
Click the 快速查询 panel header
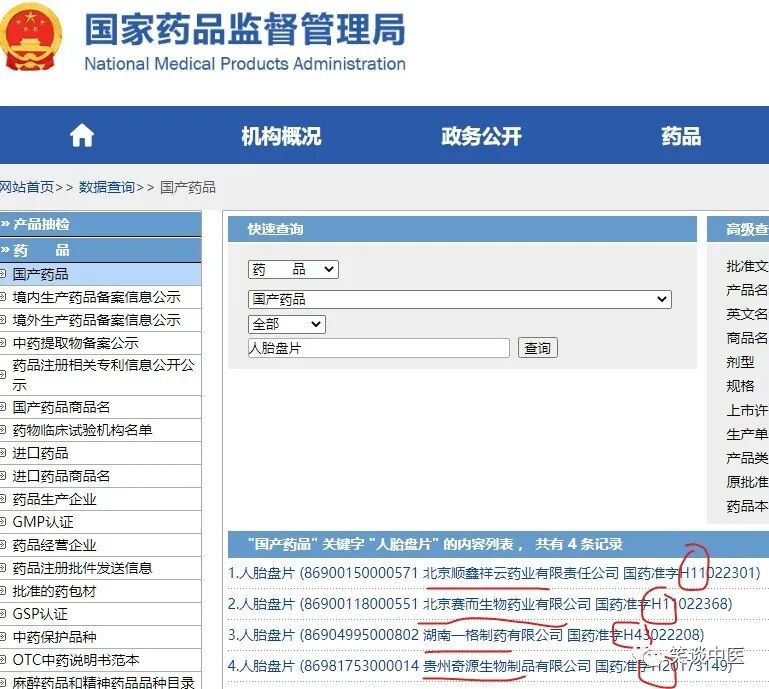click(x=462, y=229)
